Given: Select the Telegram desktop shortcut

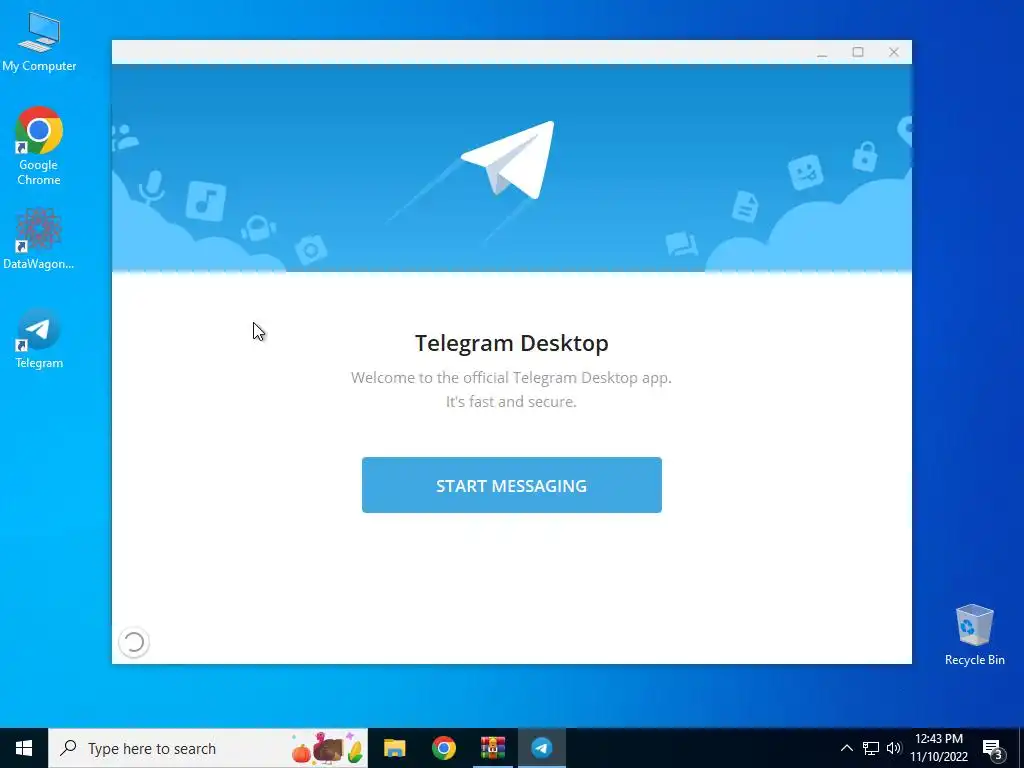Looking at the screenshot, I should click(x=39, y=340).
